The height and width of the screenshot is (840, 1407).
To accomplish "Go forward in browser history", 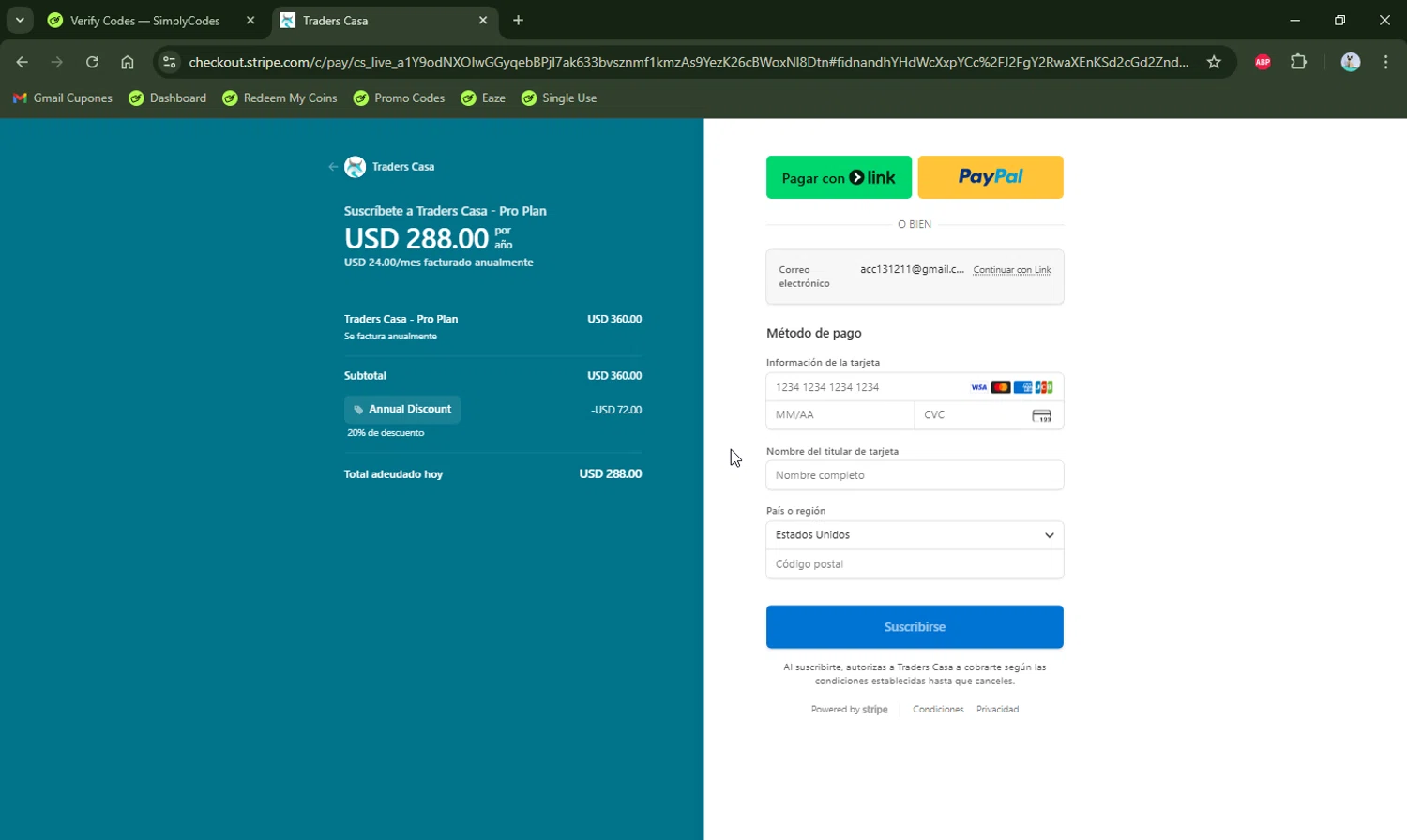I will tap(57, 62).
